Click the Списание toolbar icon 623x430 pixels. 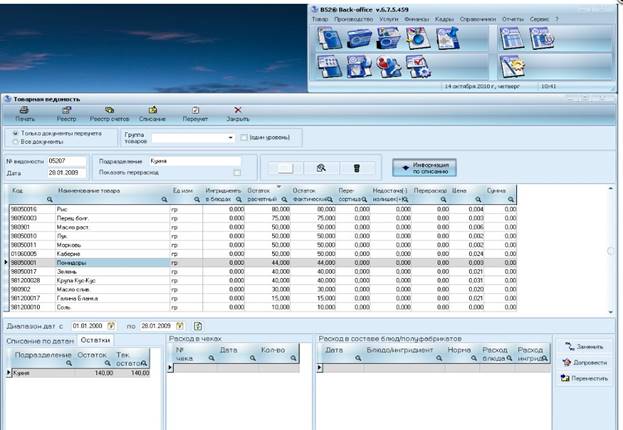coord(152,109)
